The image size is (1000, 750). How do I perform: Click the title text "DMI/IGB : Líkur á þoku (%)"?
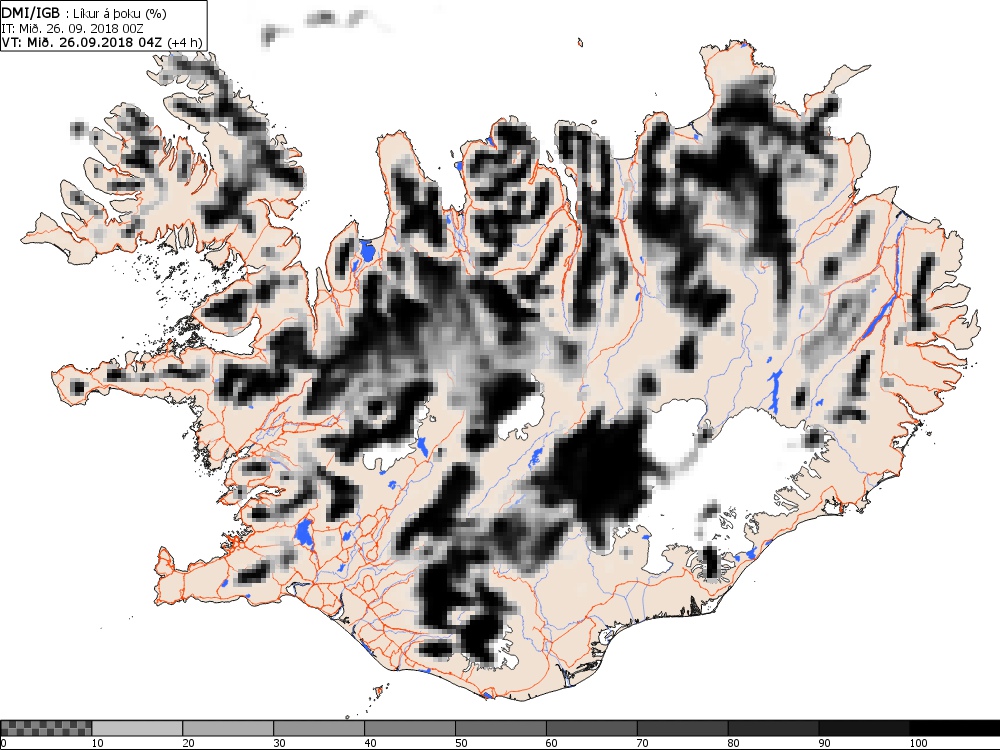[84, 13]
